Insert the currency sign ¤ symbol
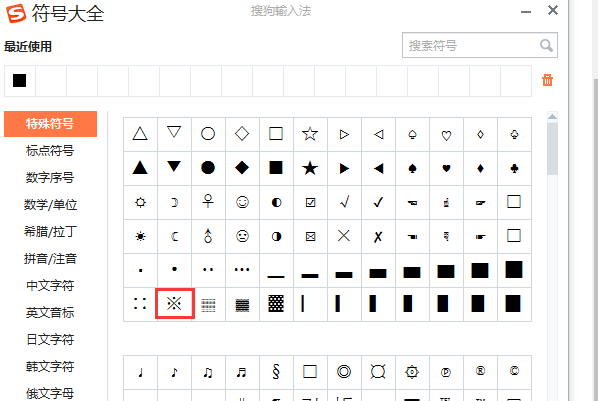This screenshot has height=401, width=598. [378, 371]
